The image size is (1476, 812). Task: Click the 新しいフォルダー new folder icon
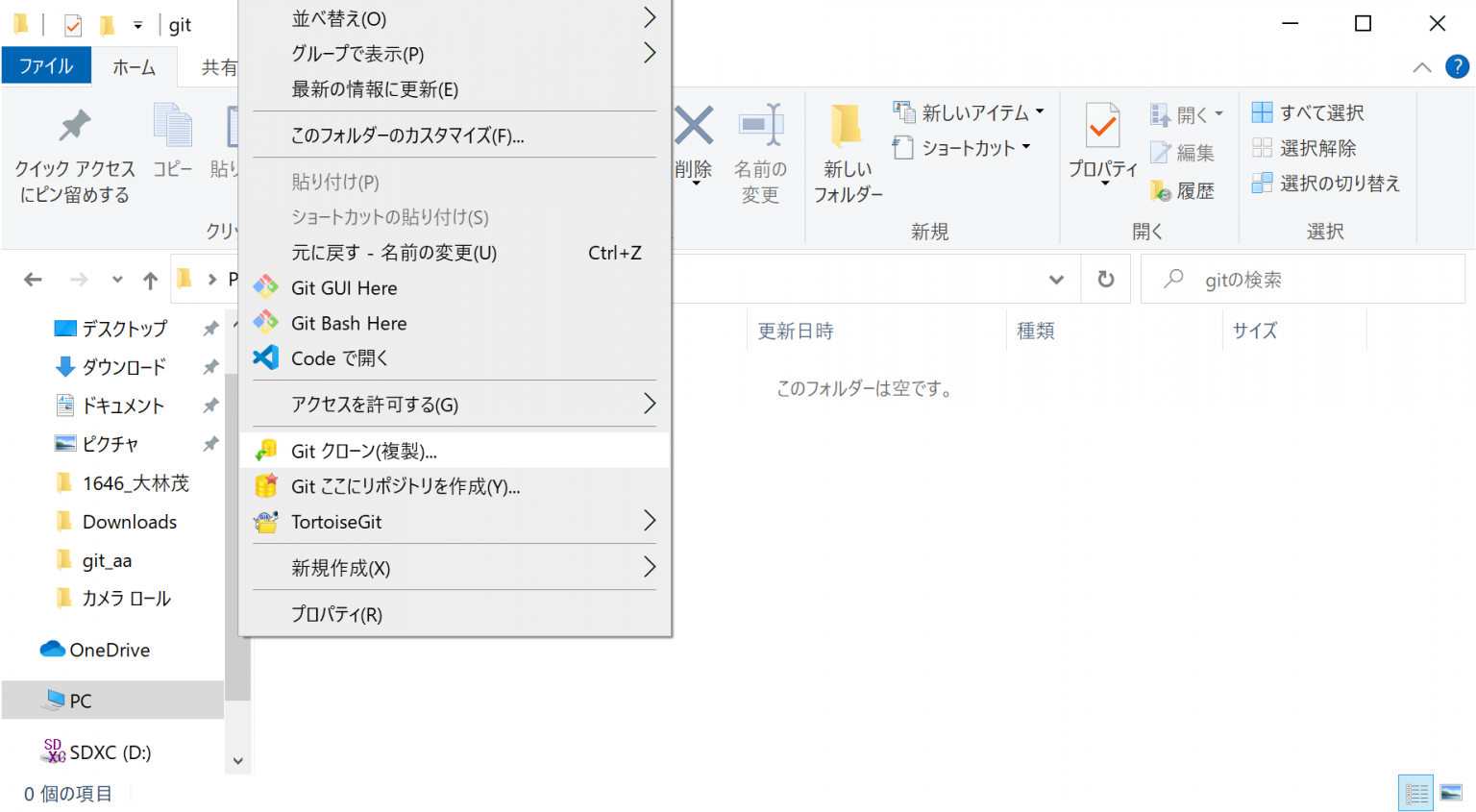(847, 127)
